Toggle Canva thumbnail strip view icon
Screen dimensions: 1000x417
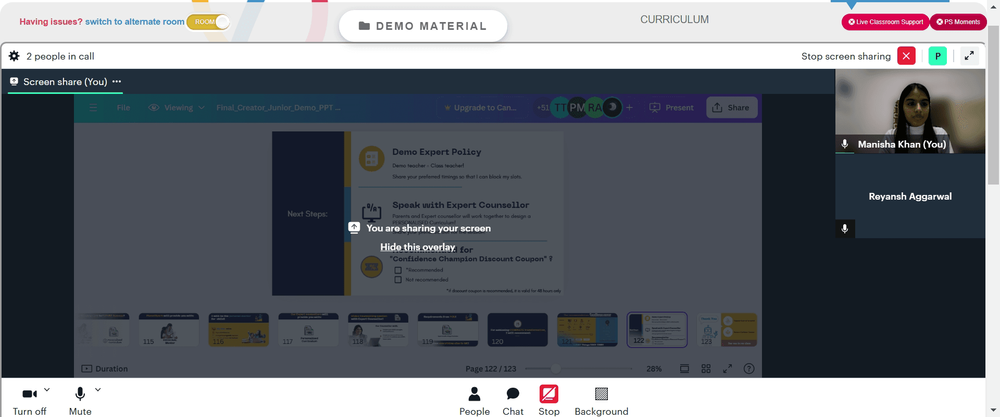click(x=684, y=369)
